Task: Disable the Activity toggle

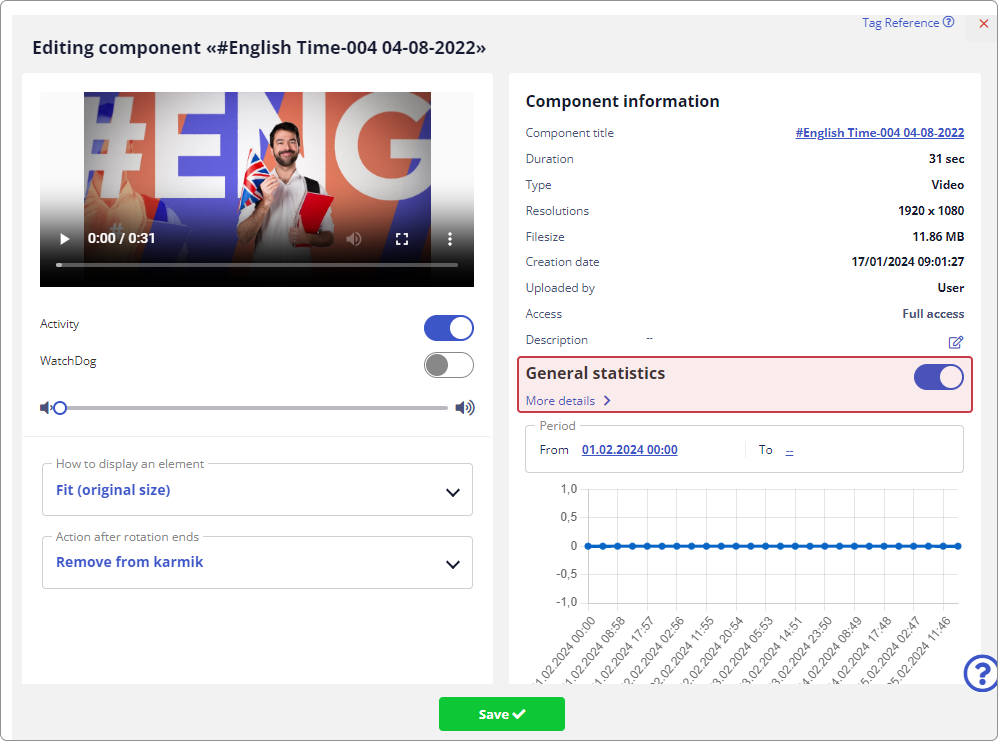Action: tap(449, 328)
